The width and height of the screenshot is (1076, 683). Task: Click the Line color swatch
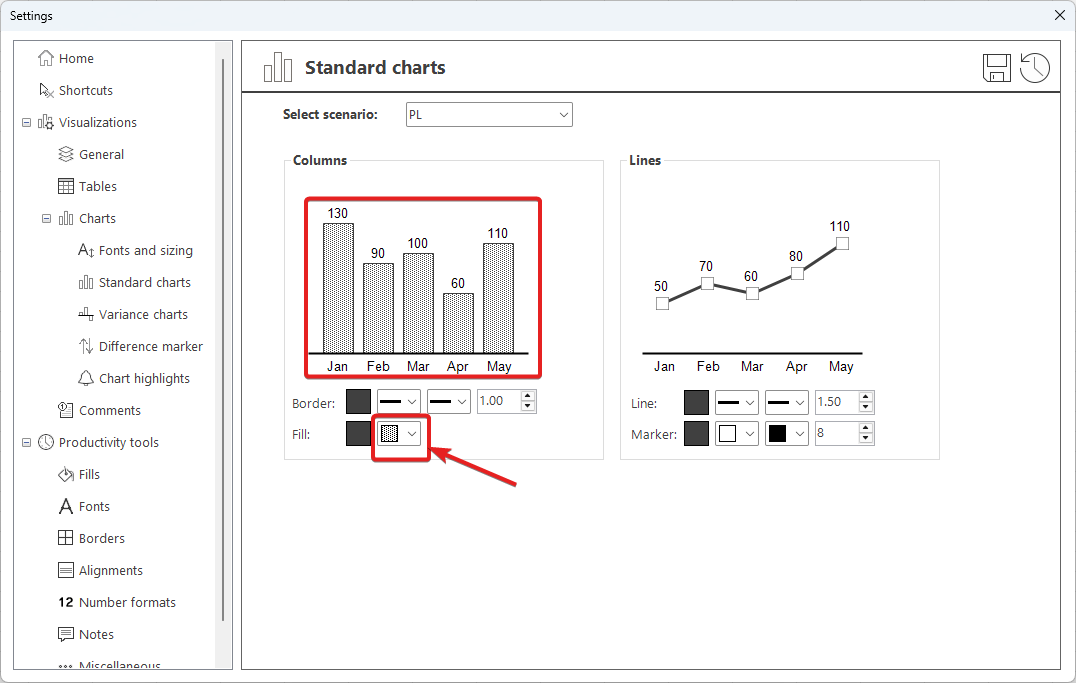[x=696, y=402]
